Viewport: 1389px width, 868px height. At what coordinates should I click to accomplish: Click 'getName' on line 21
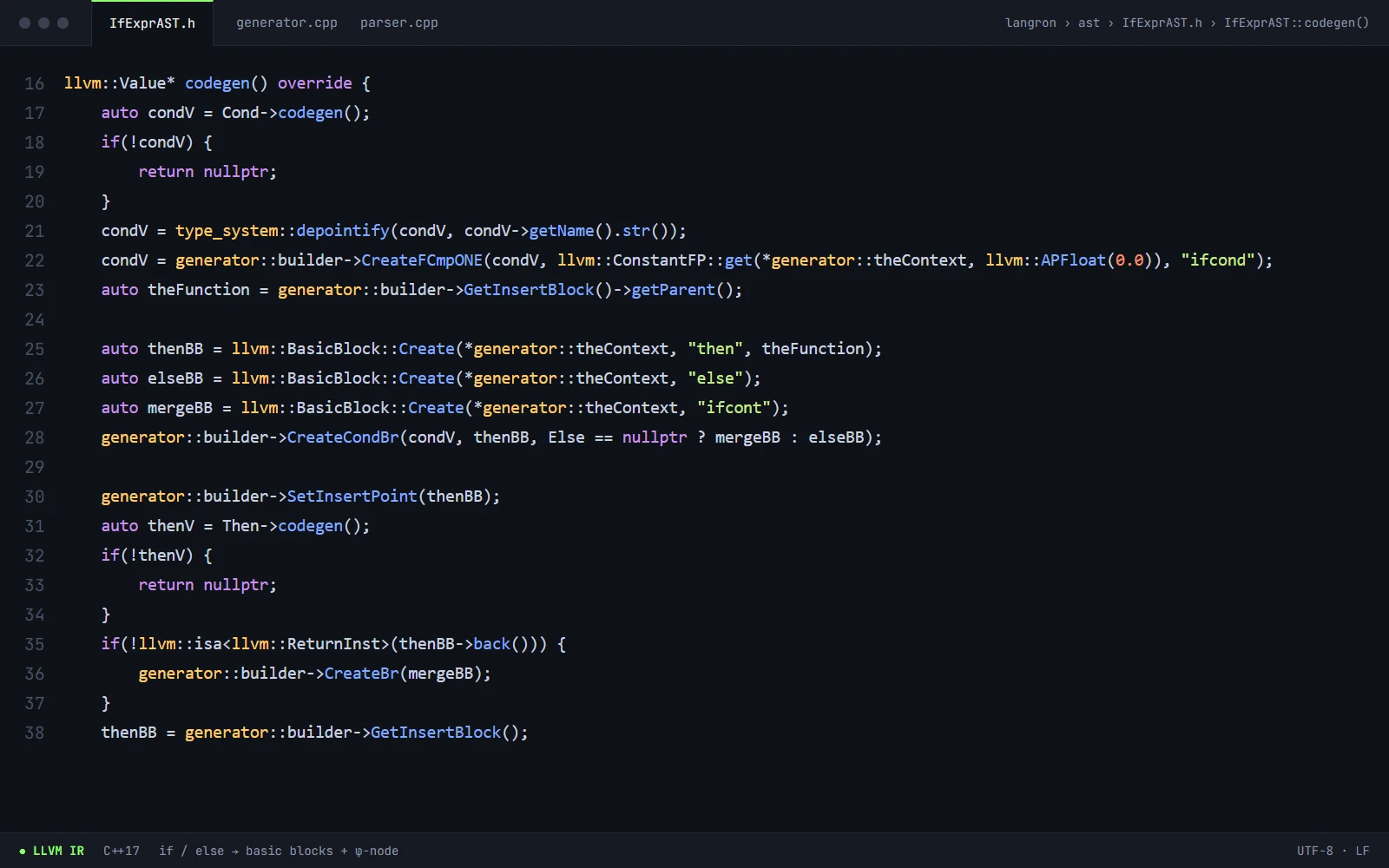pos(562,231)
